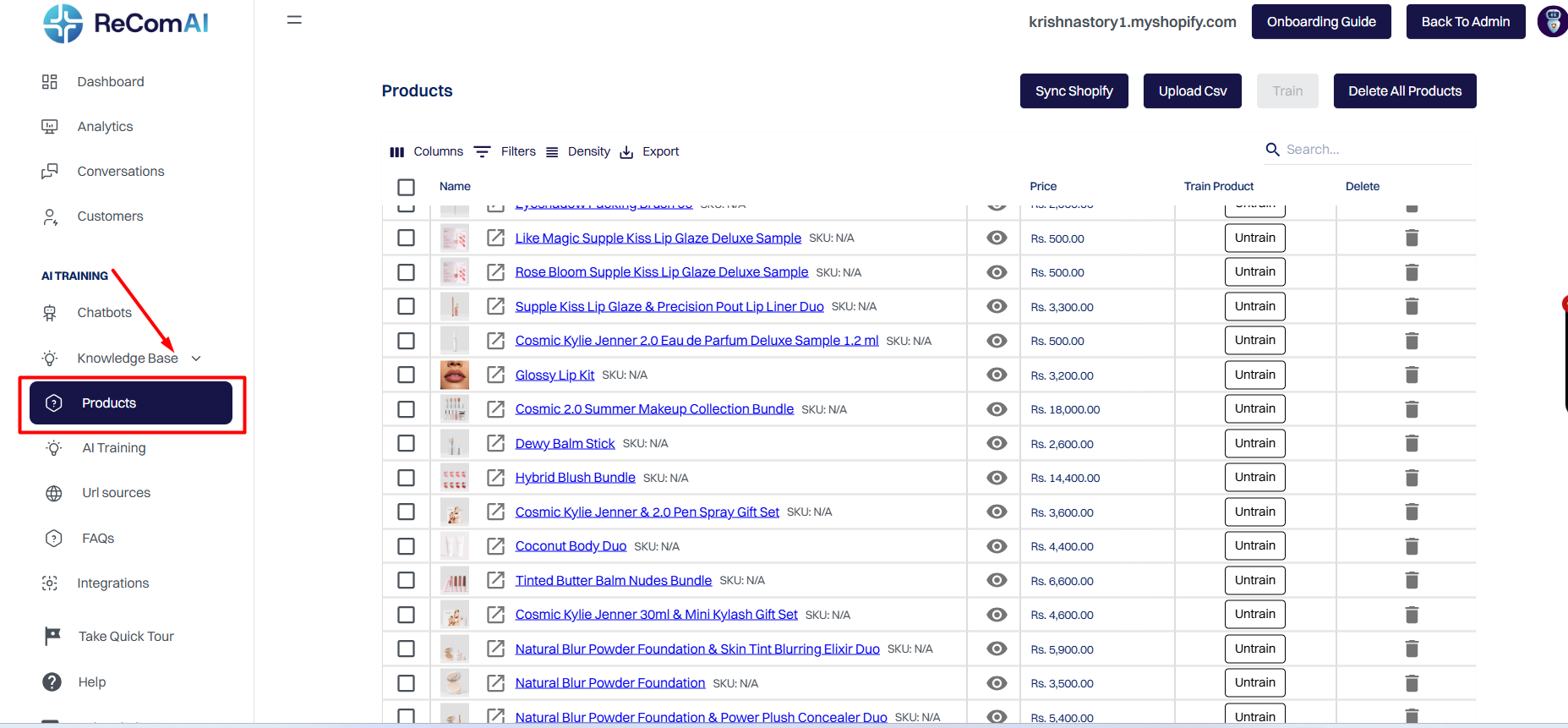The height and width of the screenshot is (728, 1568).
Task: Toggle eye icon for Hybrid Blush Bundle
Action: [997, 478]
